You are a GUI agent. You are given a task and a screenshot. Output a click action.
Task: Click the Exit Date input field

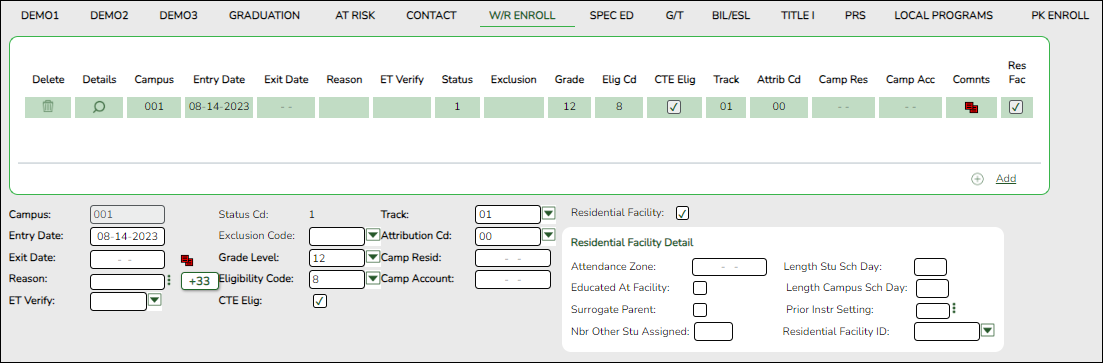127,259
